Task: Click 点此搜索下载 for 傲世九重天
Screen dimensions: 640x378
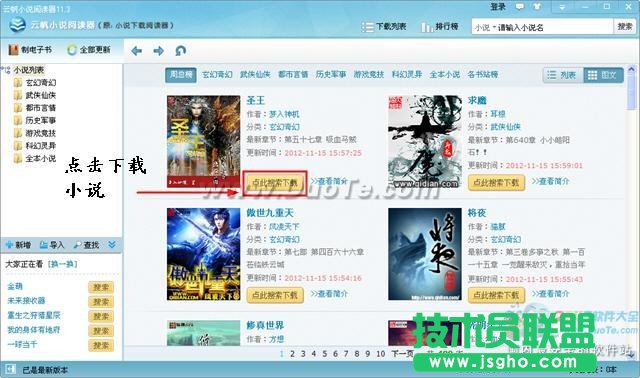Action: pyautogui.click(x=275, y=295)
